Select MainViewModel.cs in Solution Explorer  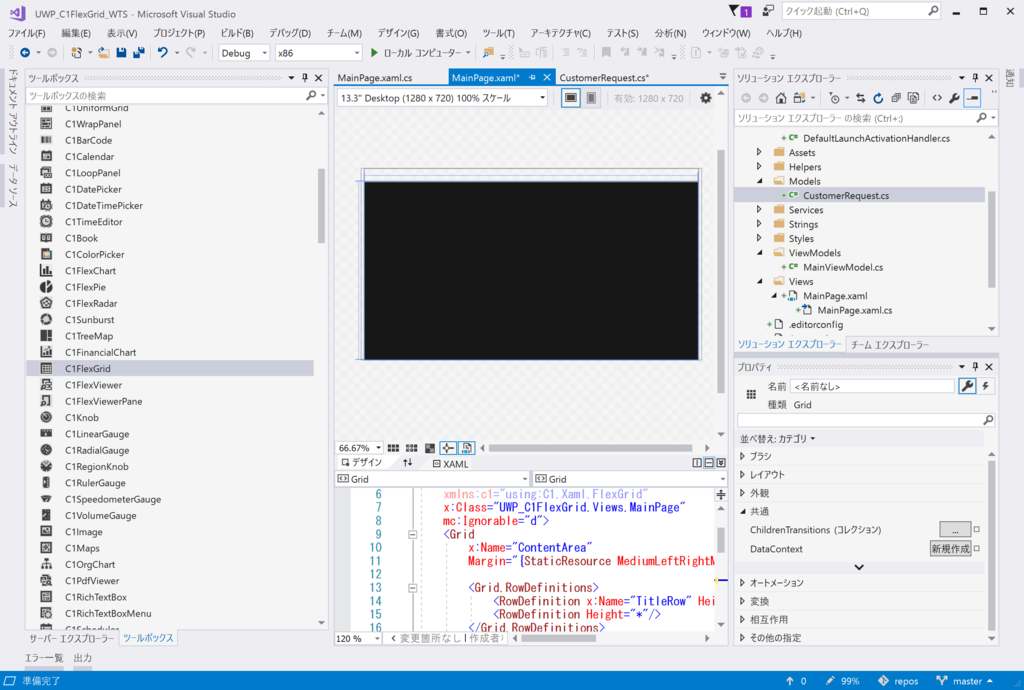(x=842, y=267)
